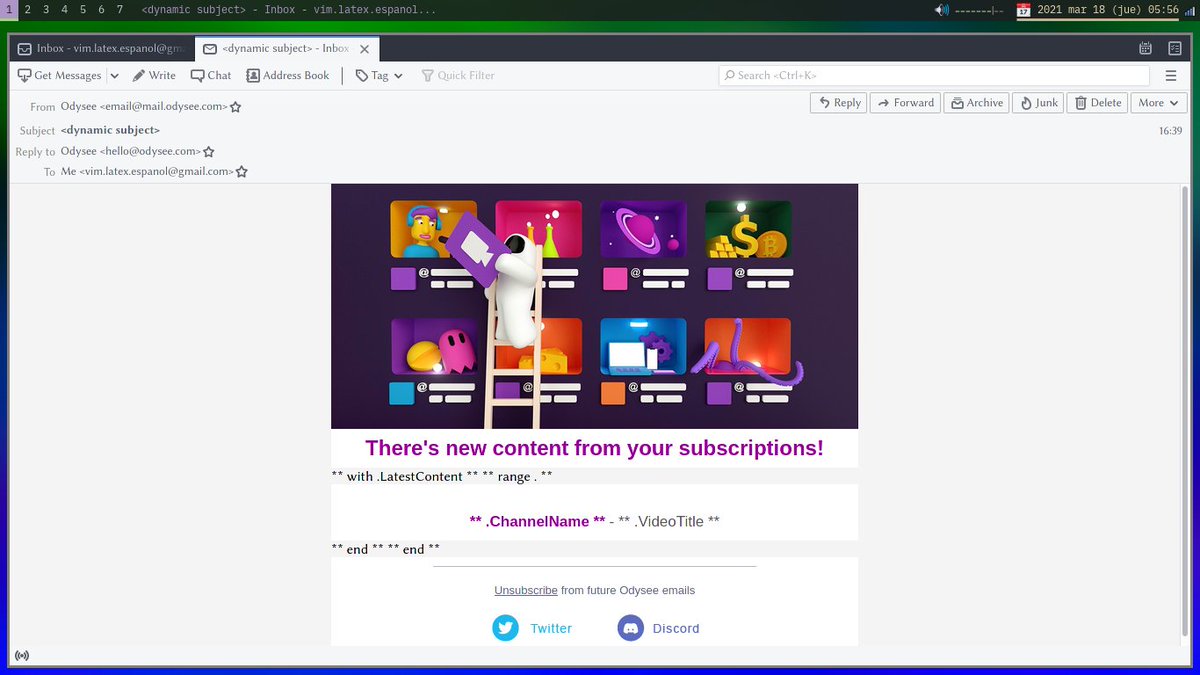Star the recipient vim.latex.espanol@gmail.com contact
Viewport: 1200px width, 675px height.
point(241,172)
